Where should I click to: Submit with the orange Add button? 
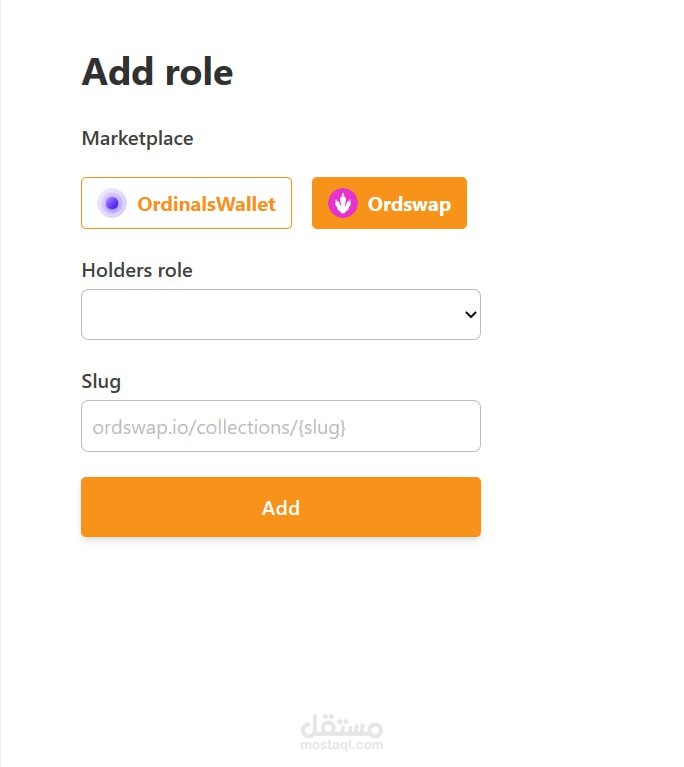[x=281, y=507]
